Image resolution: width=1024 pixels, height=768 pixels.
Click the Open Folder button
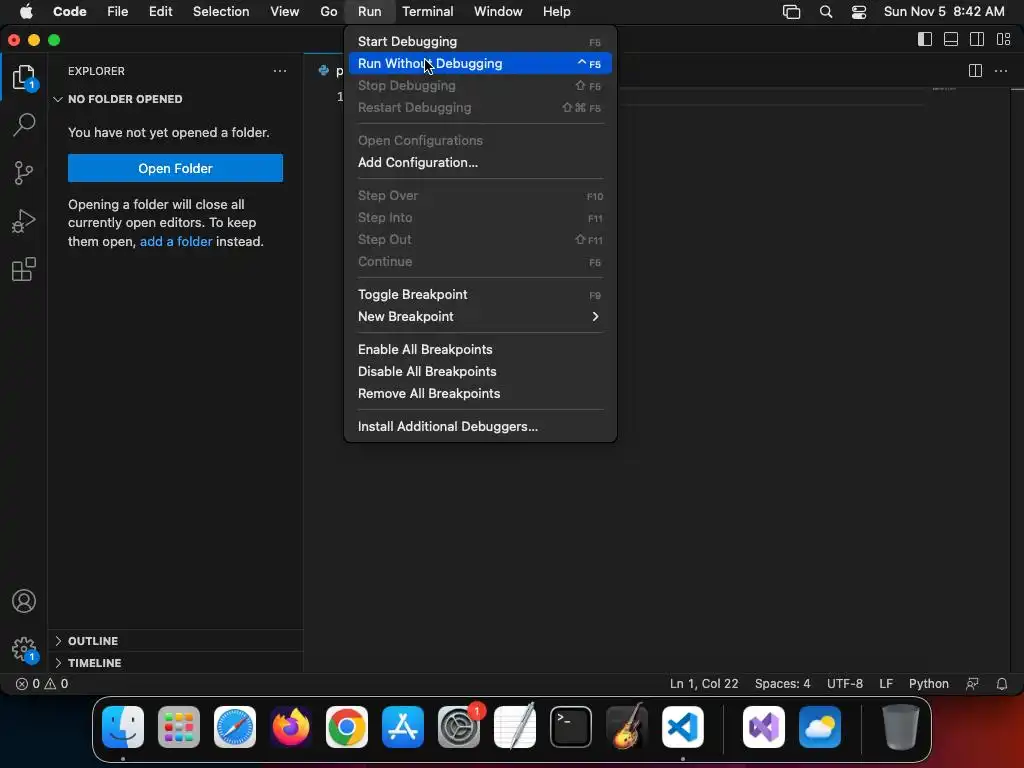(x=175, y=168)
